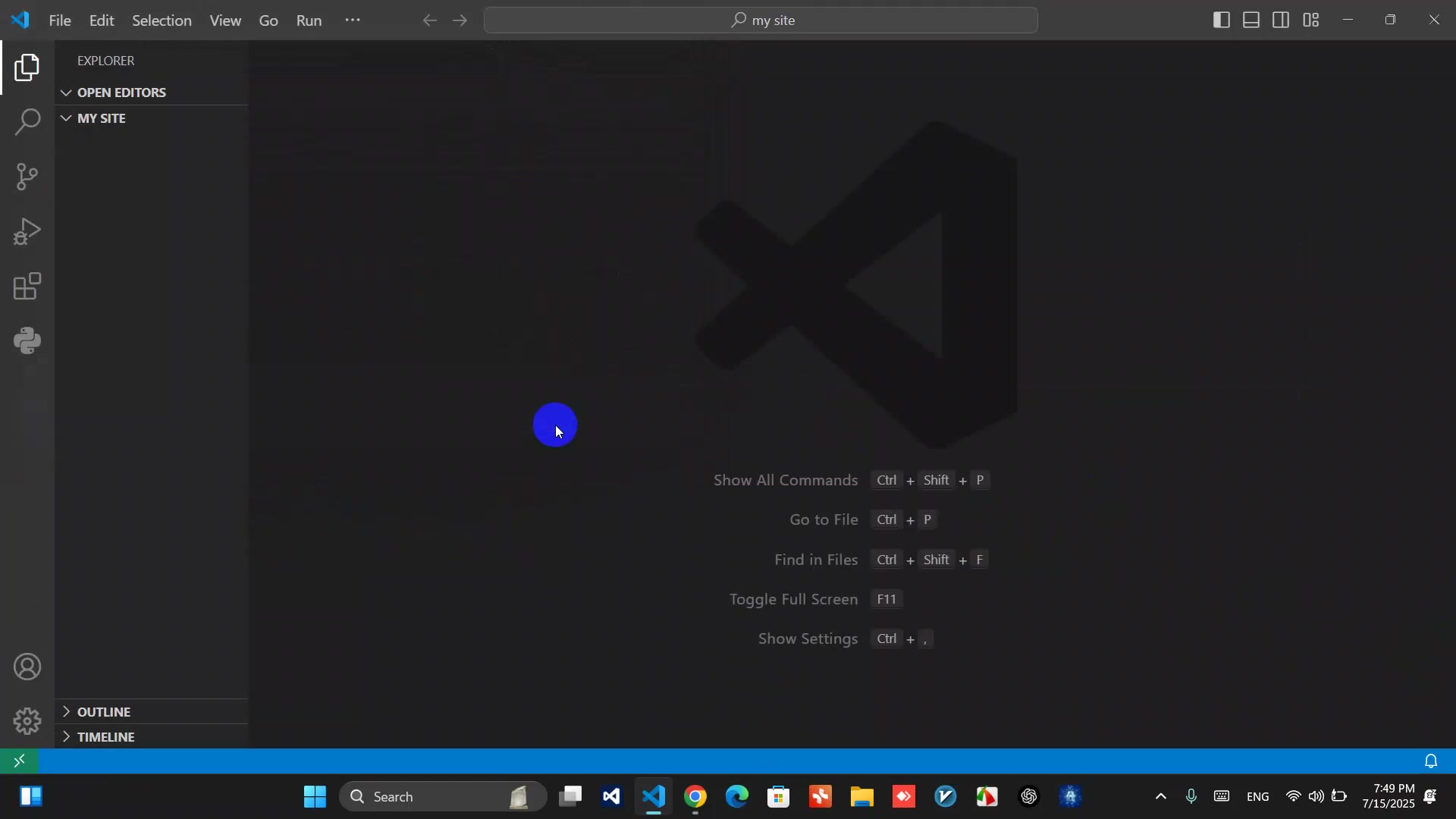Open Source Control view
This screenshot has width=1456, height=819.
[27, 177]
